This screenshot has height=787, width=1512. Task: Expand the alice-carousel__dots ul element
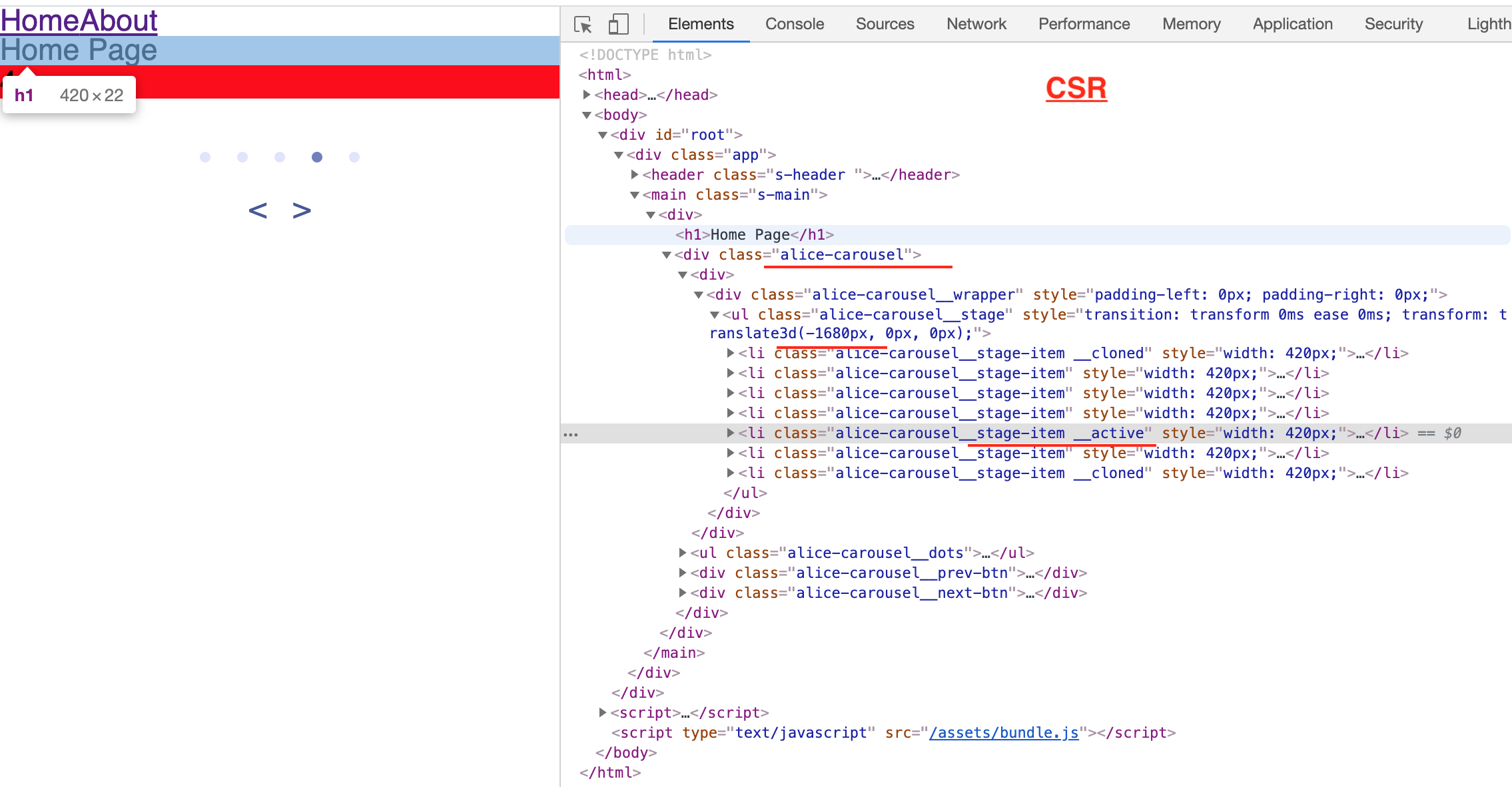tap(683, 553)
